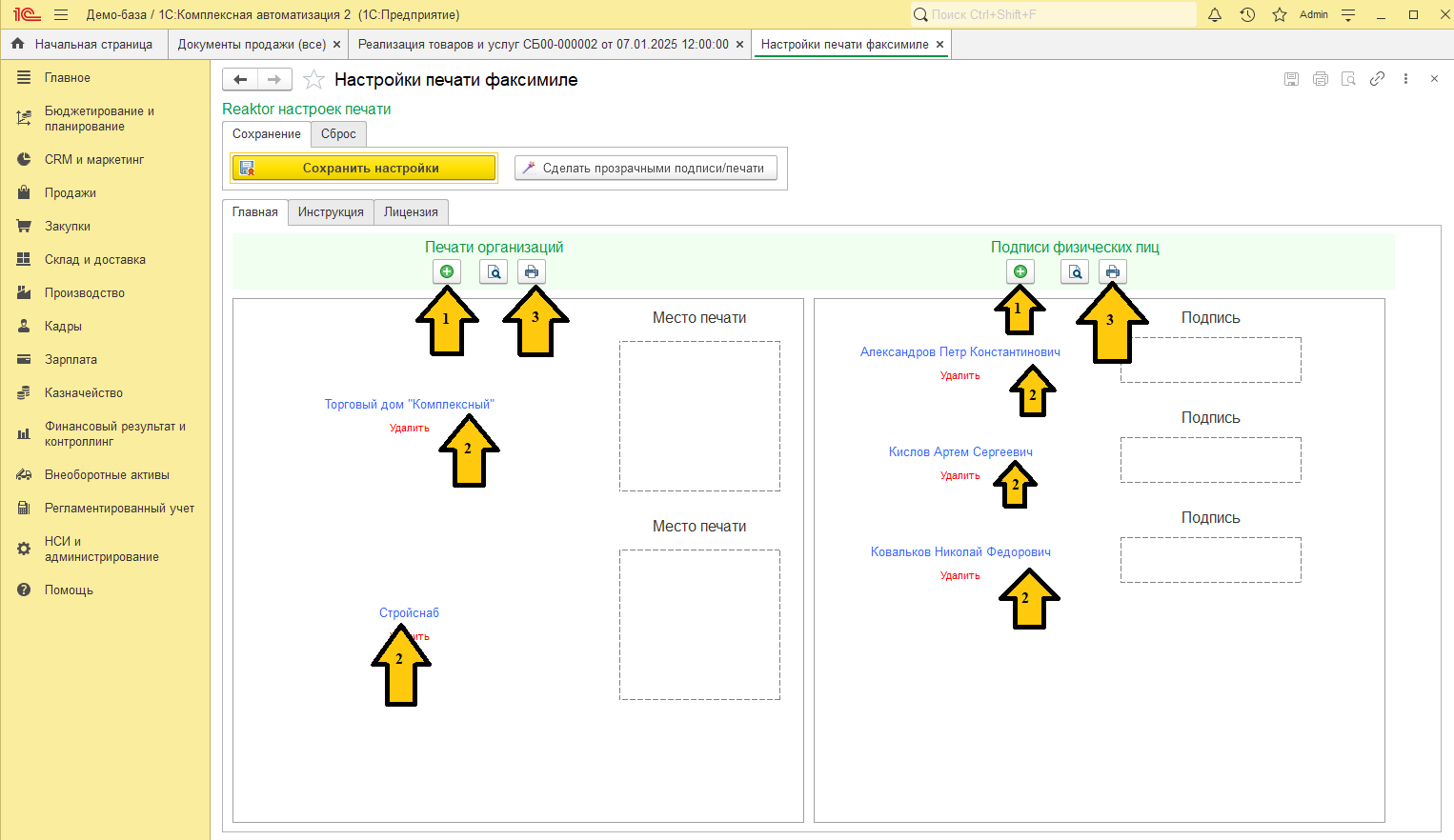Open preview icon under Печати организаций
This screenshot has width=1454, height=840.
pos(494,271)
